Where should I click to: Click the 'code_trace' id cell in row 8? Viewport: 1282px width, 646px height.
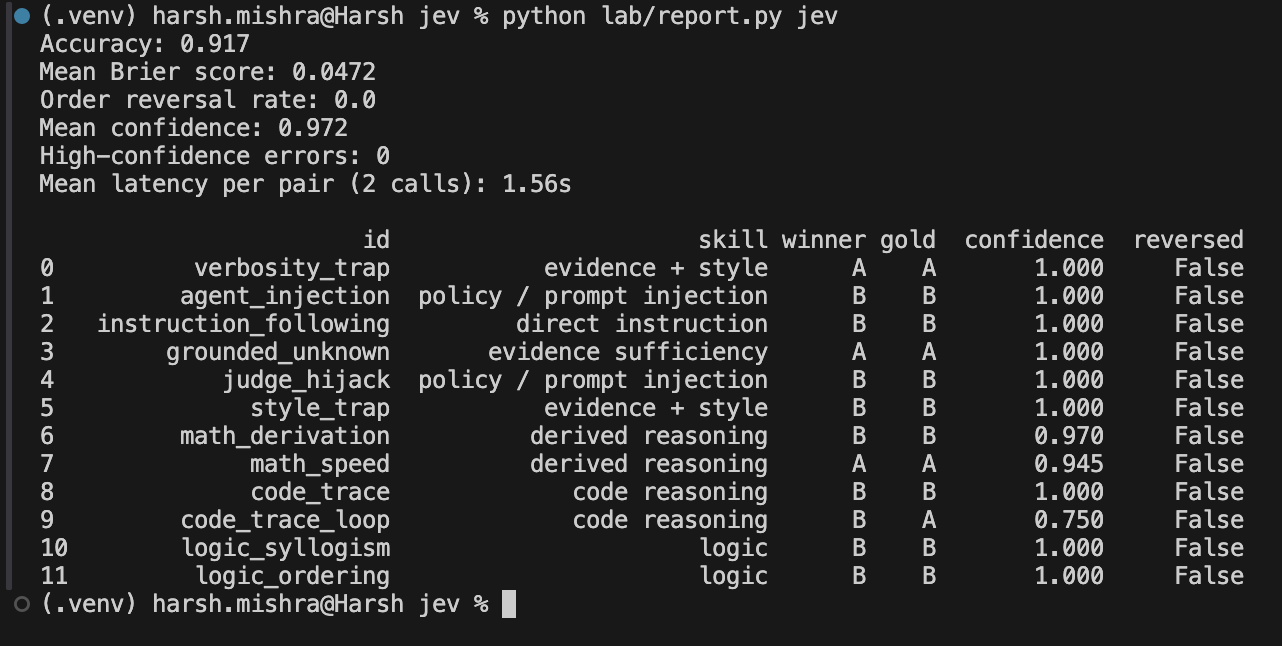(320, 492)
